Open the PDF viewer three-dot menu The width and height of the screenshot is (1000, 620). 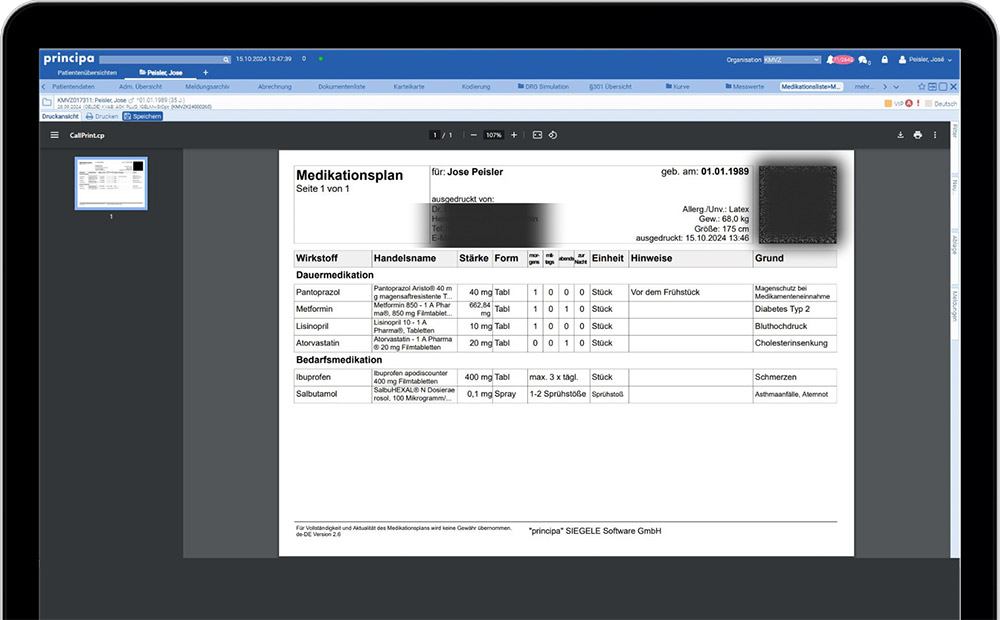[935, 135]
